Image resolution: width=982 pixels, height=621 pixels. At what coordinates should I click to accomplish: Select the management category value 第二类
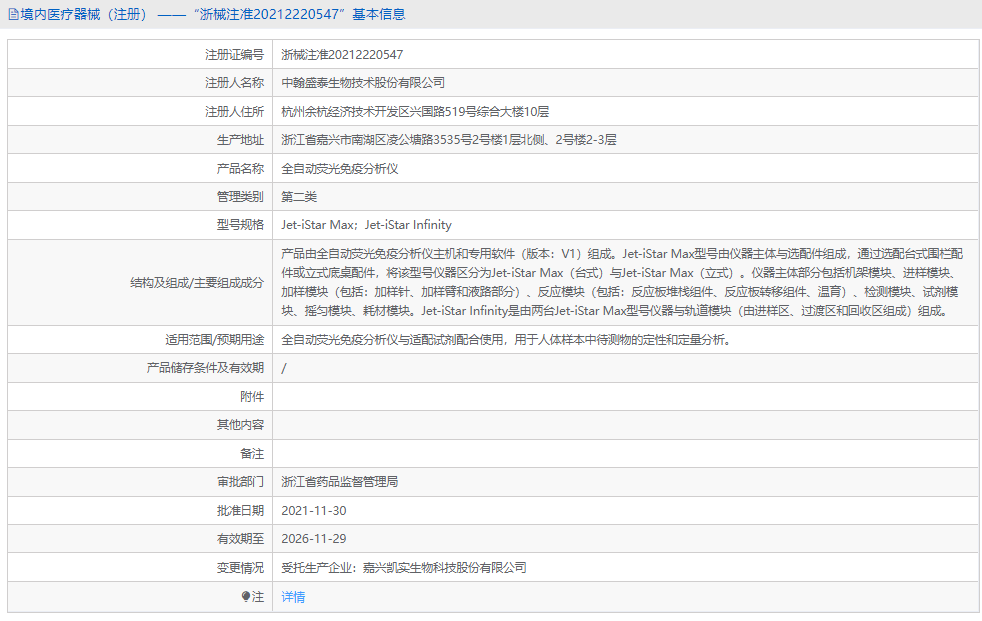tap(299, 197)
